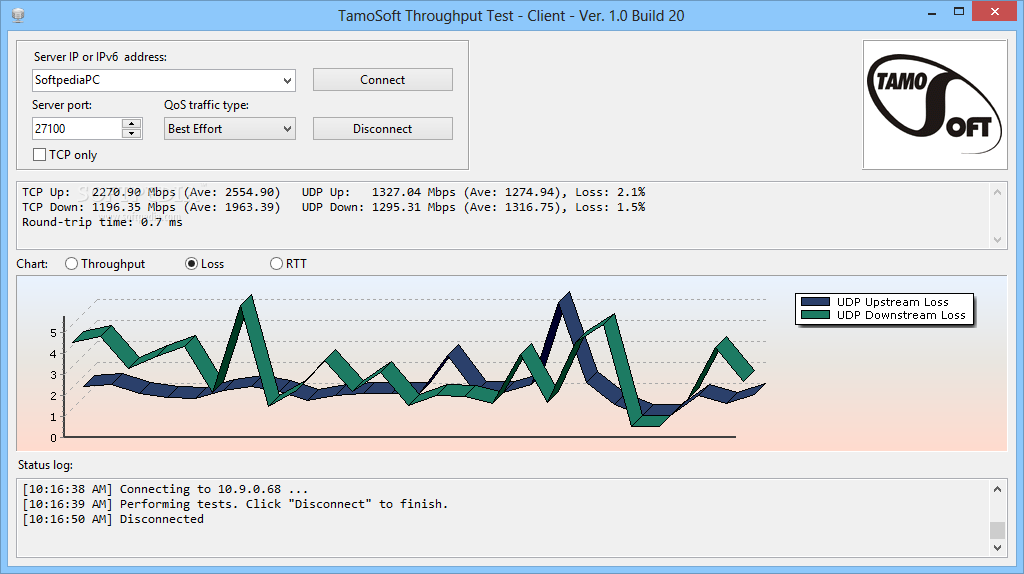
Task: Click the status log scrollbar thumb
Action: [x=997, y=530]
